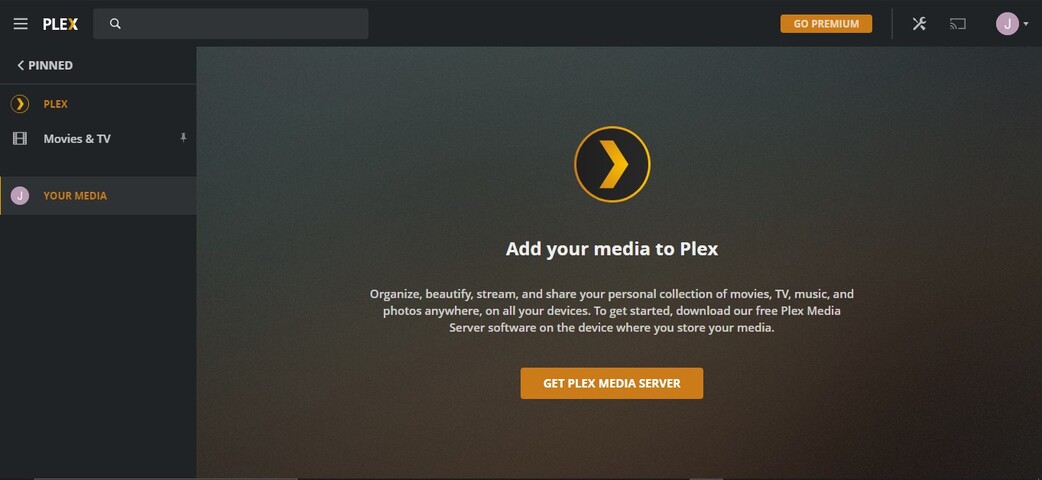Screen dimensions: 1042x480
Task: Expand the account dropdown arrow
Action: pyautogui.click(x=1025, y=24)
